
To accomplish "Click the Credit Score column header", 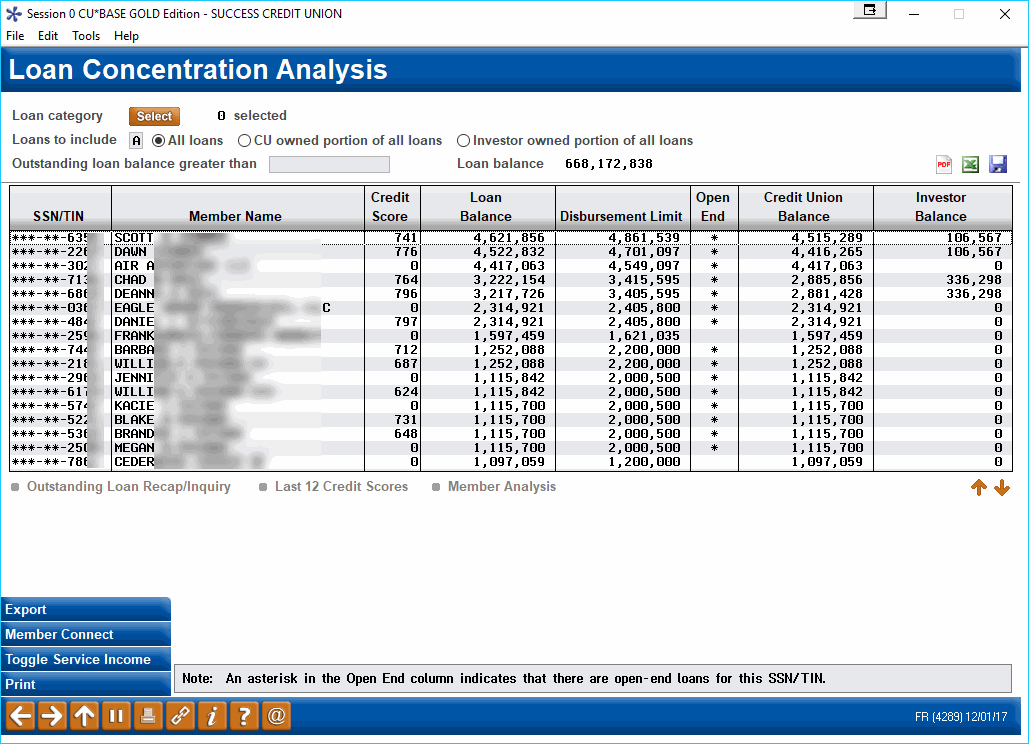I will [392, 208].
